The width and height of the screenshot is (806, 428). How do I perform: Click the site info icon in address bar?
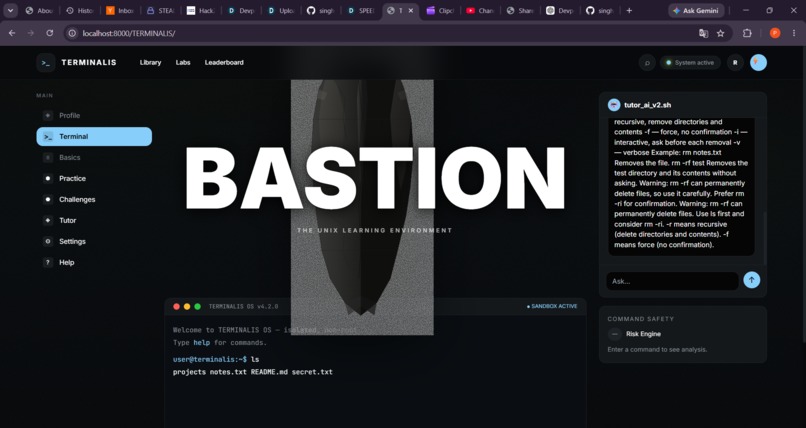tap(72, 33)
